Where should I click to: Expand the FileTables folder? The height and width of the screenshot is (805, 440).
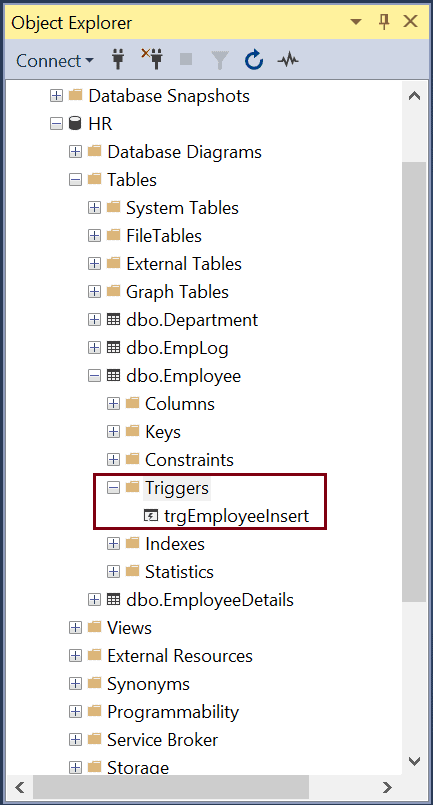94,236
